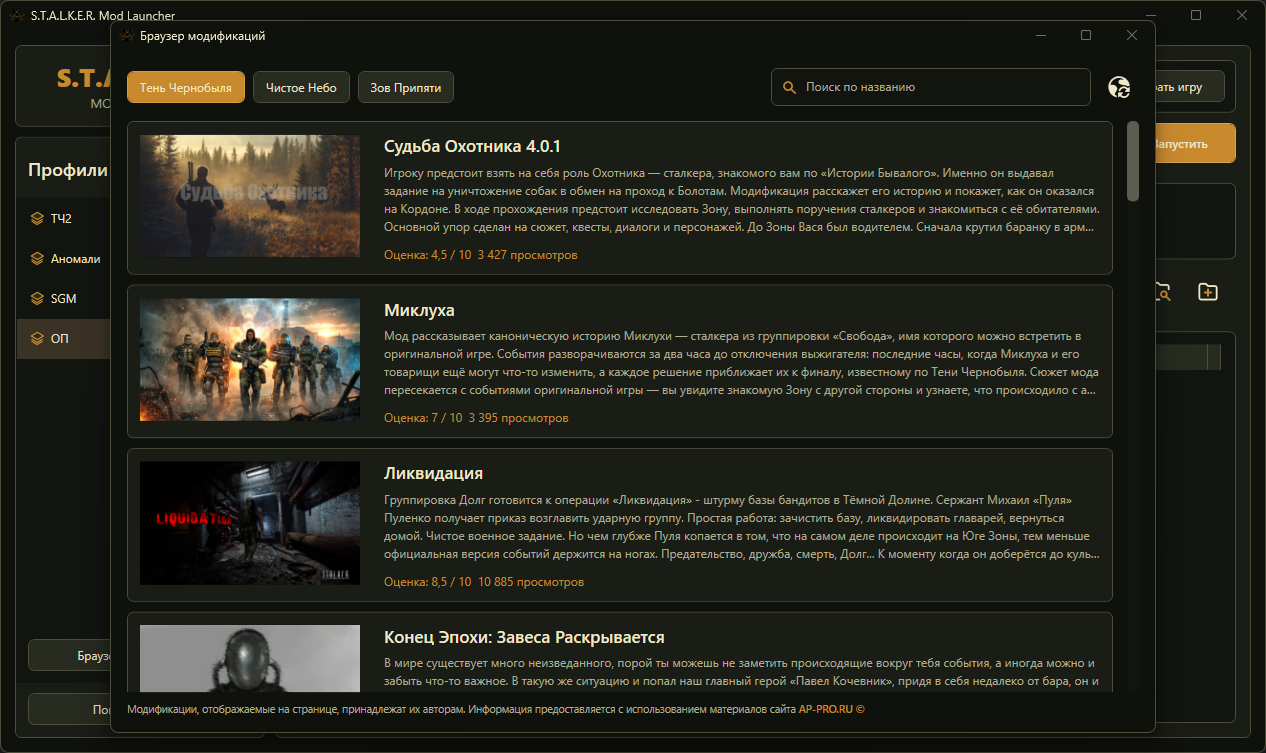Screen dimensions: 1266x753
Task: Click the Судьба Охотника 4.0.1 title
Action: pyautogui.click(x=473, y=146)
